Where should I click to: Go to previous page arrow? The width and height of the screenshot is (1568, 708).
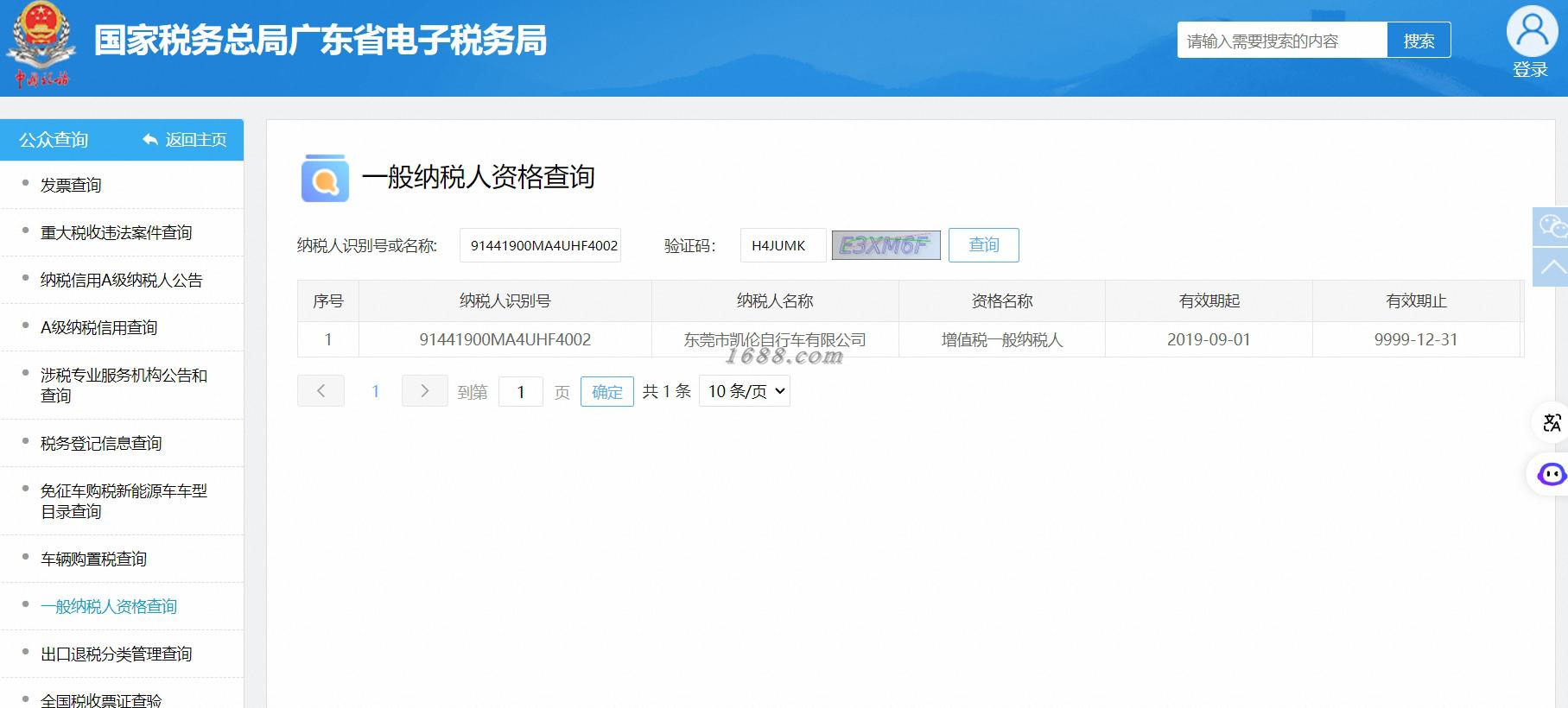[x=321, y=391]
